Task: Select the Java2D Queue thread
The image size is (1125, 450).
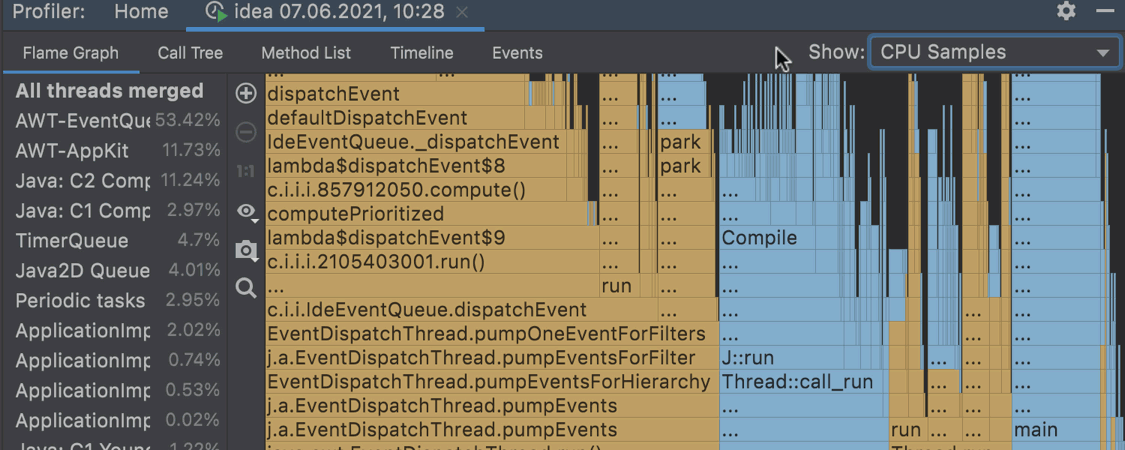Action: 82,271
